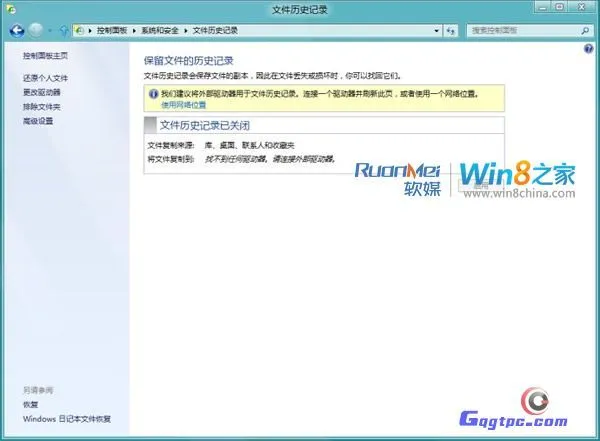Select 控制面板 in the address breadcrumb
The width and height of the screenshot is (600, 441).
click(x=112, y=30)
